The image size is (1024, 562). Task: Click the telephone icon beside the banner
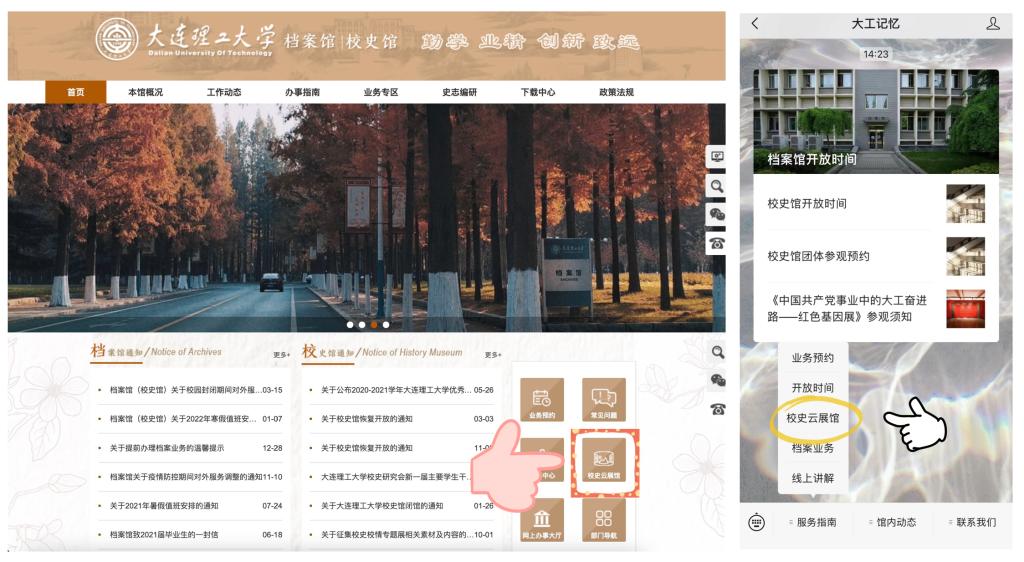coord(716,242)
